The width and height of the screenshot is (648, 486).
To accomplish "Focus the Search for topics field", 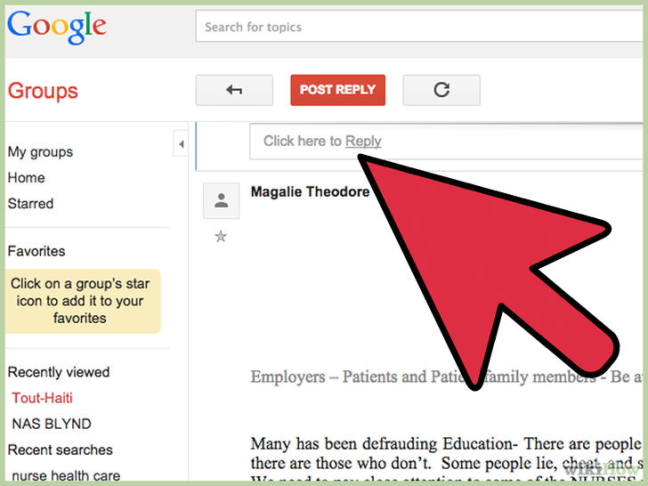I will (419, 27).
